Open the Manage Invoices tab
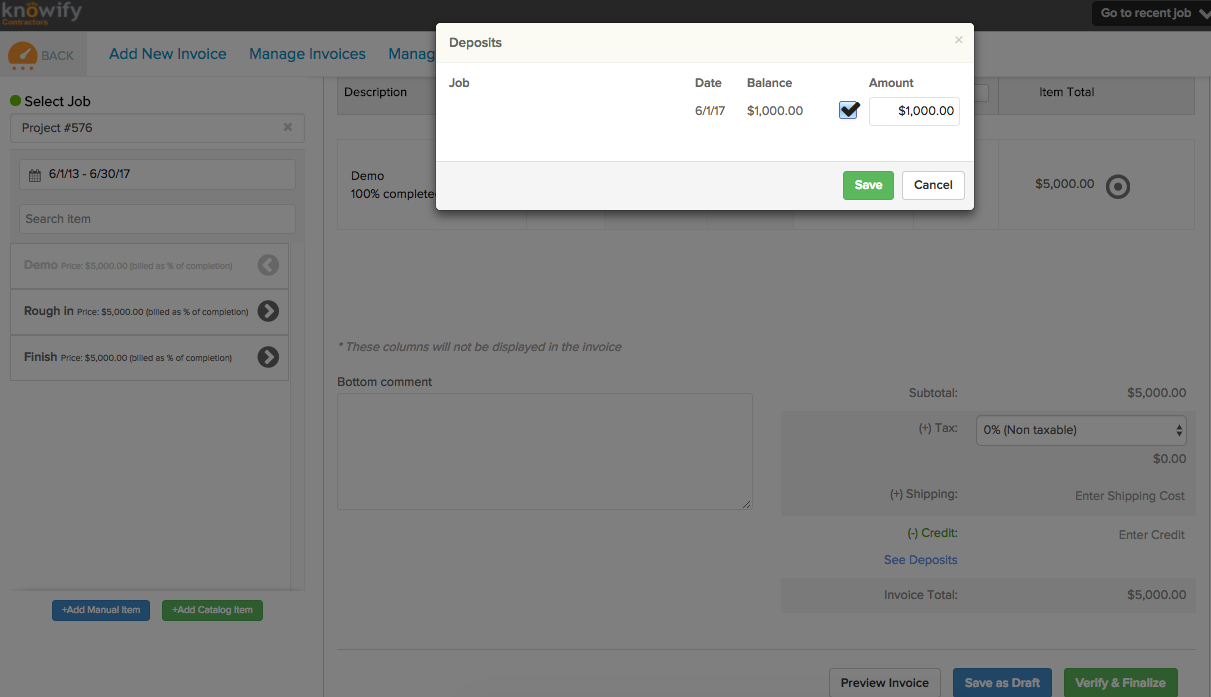 click(307, 54)
